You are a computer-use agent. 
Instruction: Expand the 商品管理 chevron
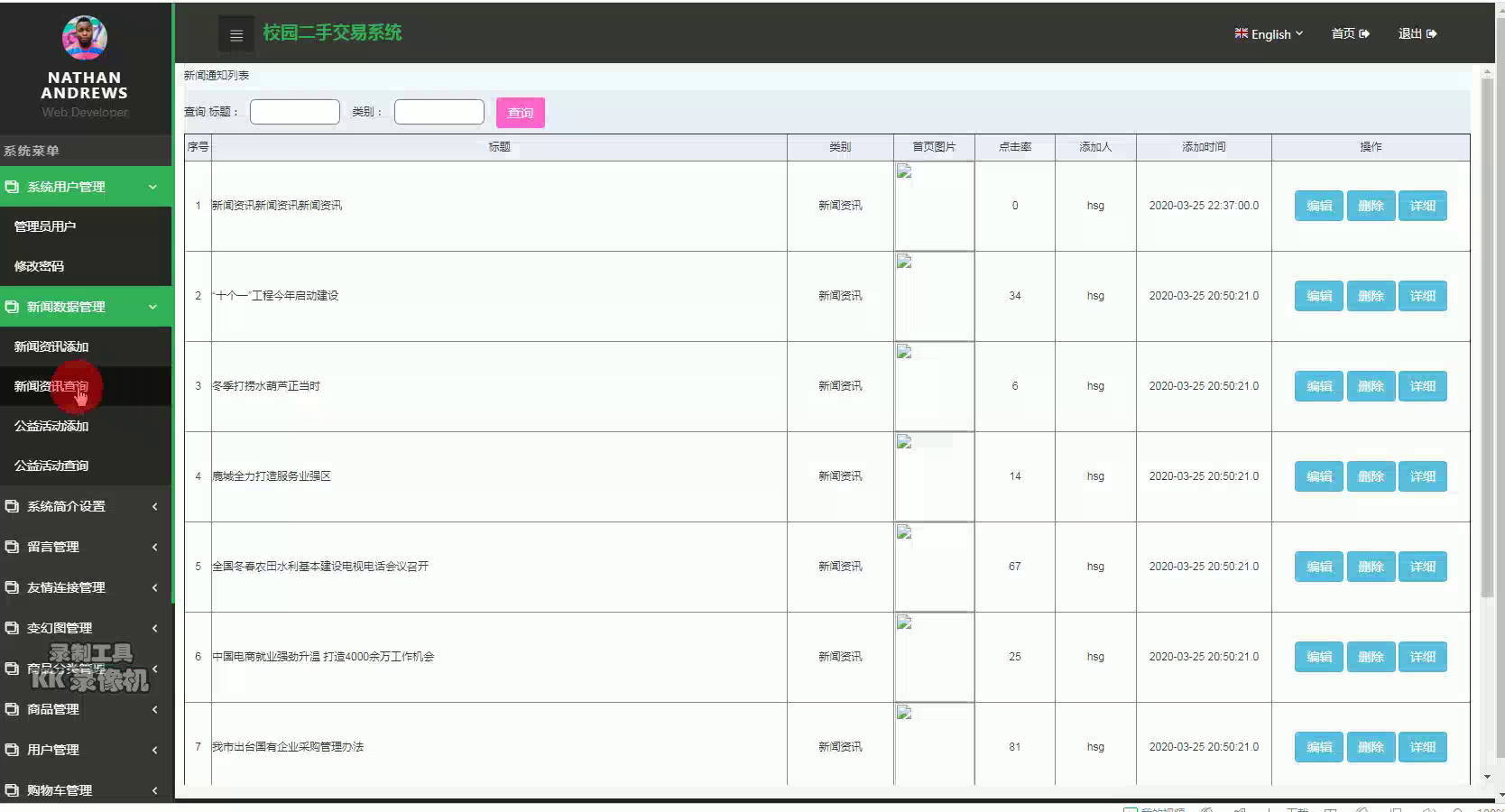(154, 709)
